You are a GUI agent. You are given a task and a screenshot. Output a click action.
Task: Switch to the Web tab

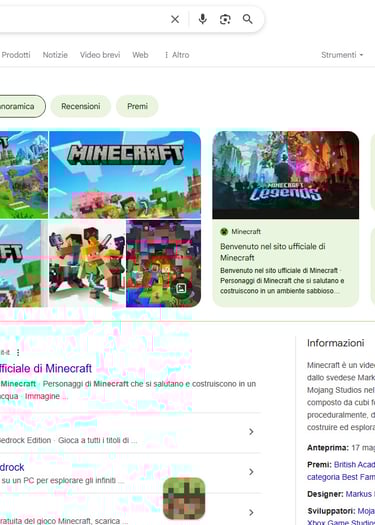pyautogui.click(x=140, y=55)
